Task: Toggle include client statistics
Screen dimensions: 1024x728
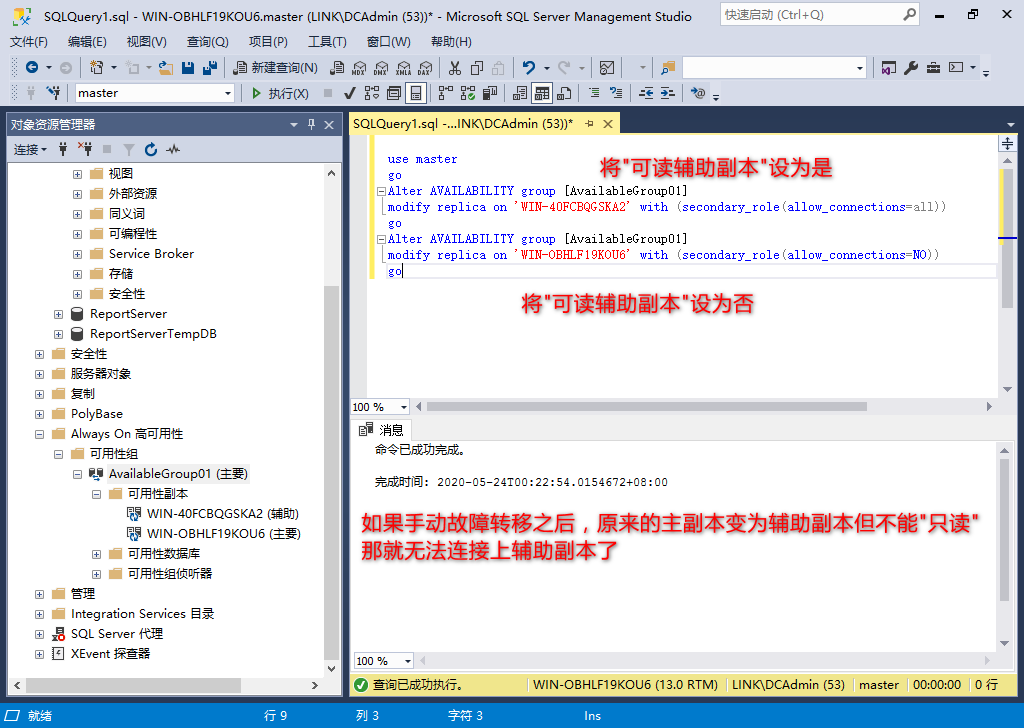Action: pyautogui.click(x=490, y=93)
